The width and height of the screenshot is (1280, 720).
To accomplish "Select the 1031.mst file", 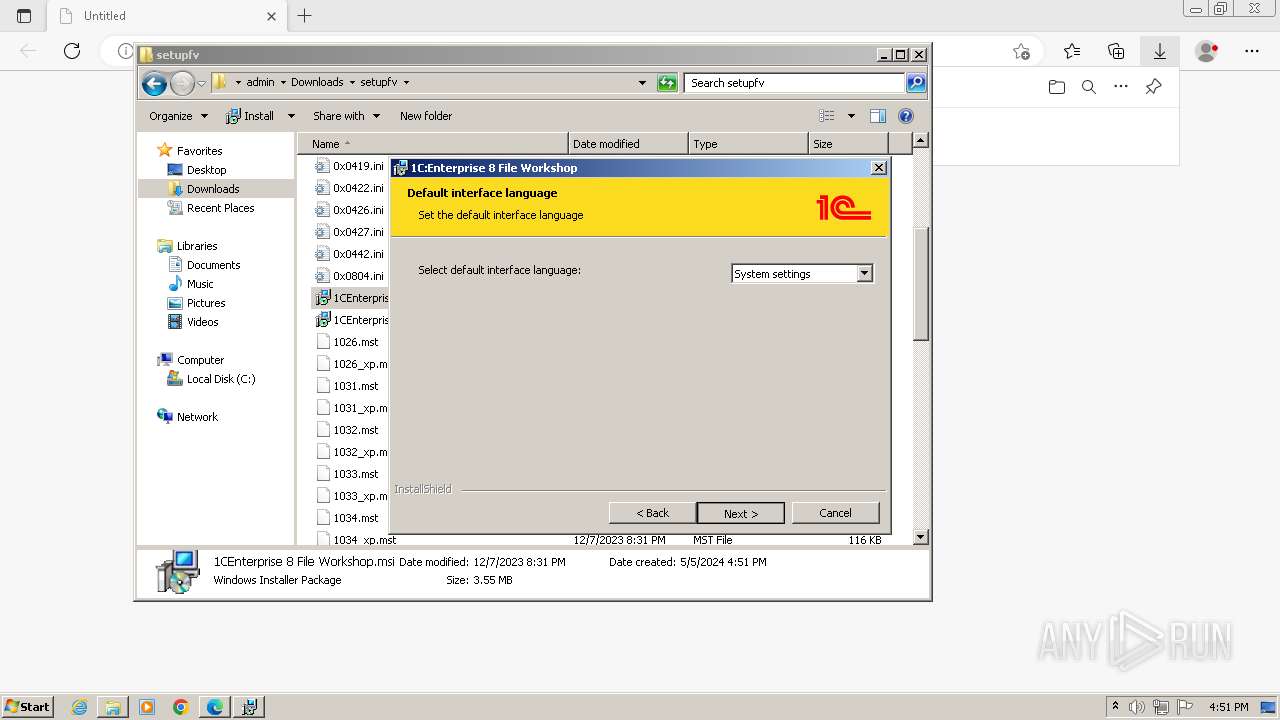I will pyautogui.click(x=348, y=386).
